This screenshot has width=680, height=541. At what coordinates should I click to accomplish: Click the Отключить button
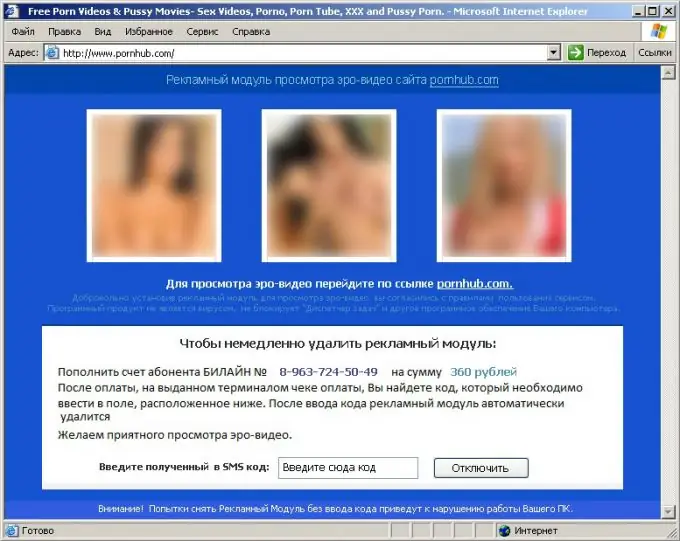pyautogui.click(x=481, y=468)
